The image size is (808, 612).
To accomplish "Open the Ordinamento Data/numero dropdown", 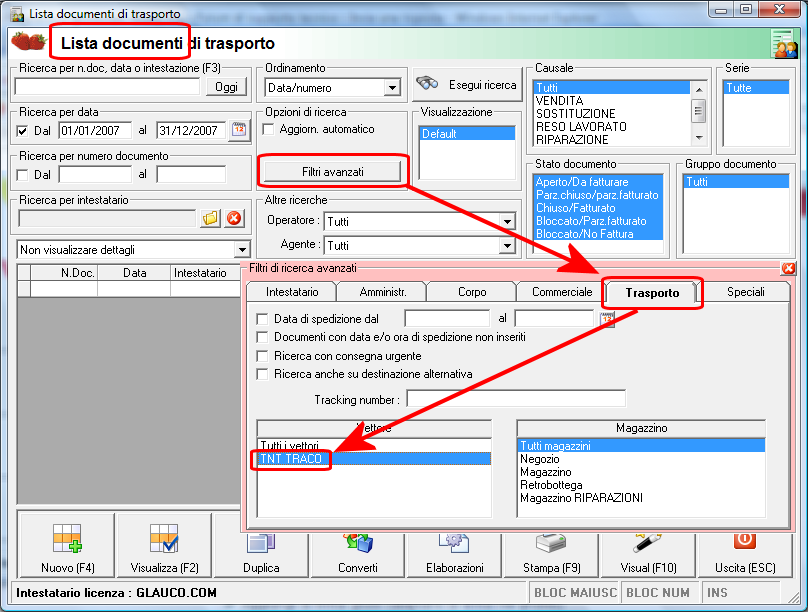I will click(x=392, y=88).
